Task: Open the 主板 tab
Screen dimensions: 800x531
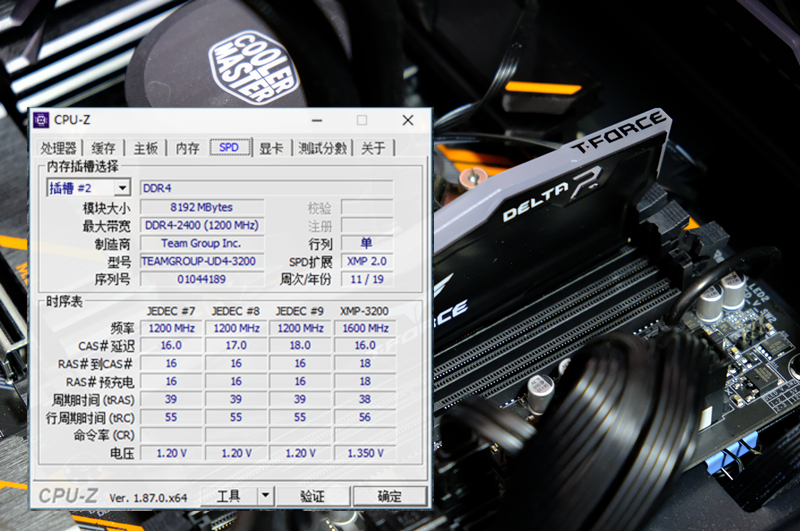Action: [x=146, y=148]
